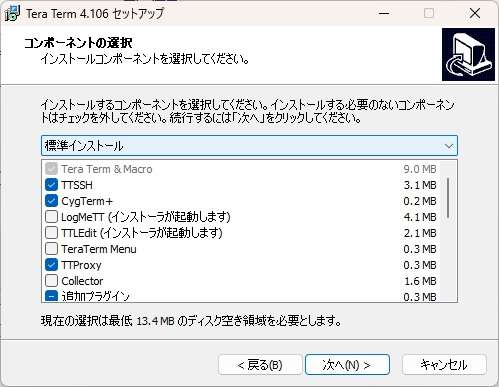Go back with 戻る(B) button

coord(260,365)
